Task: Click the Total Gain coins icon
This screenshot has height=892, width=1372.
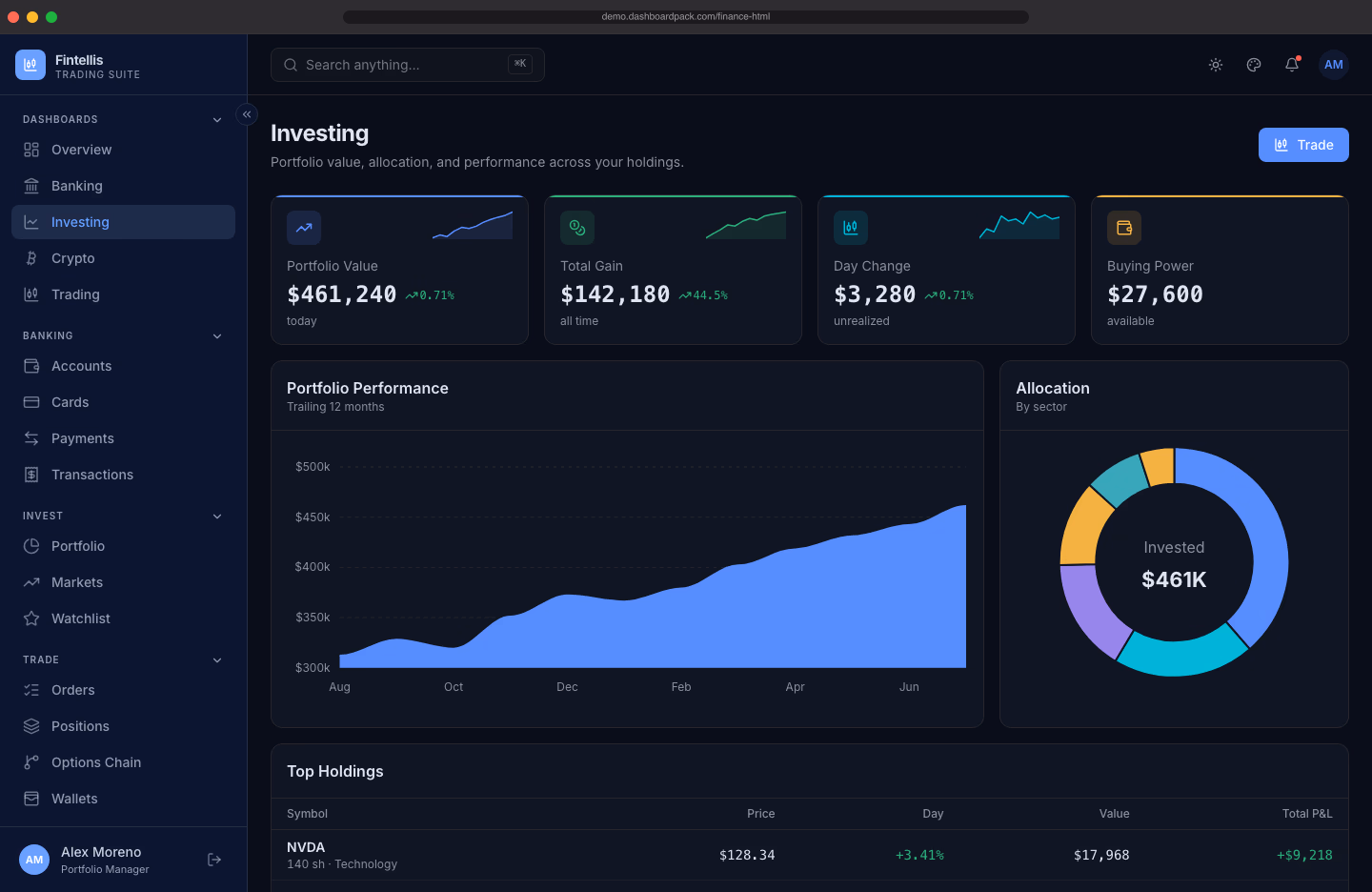Action: coord(577,228)
